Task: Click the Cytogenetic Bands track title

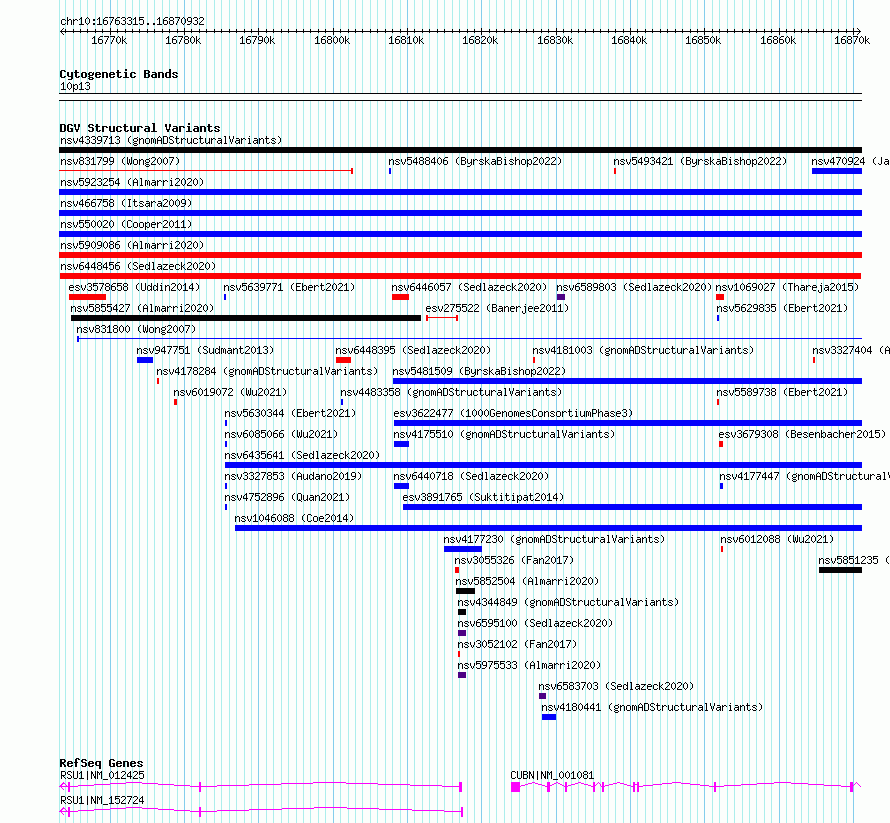Action: (x=119, y=74)
